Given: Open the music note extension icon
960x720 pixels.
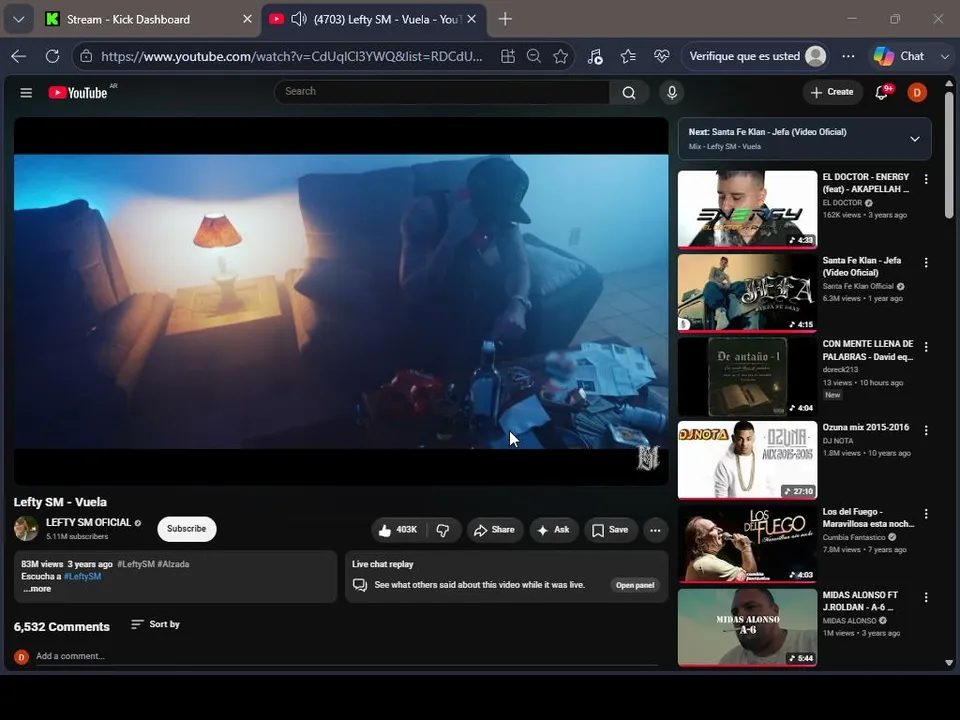Looking at the screenshot, I should point(595,56).
